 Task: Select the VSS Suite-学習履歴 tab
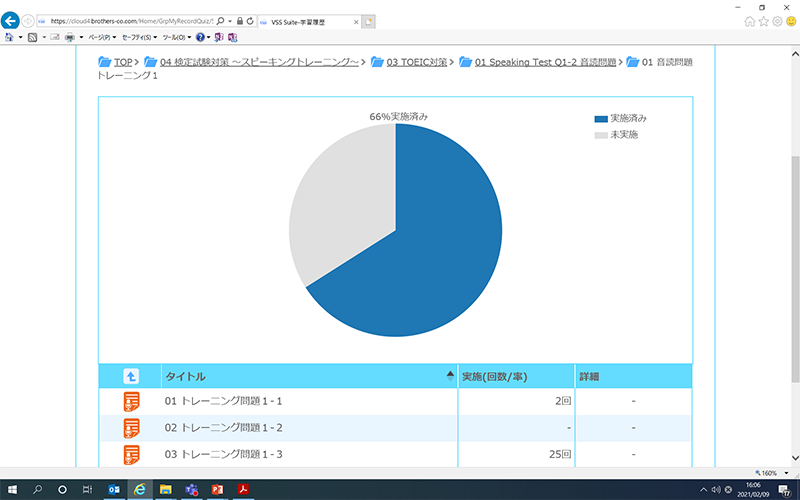(x=305, y=21)
